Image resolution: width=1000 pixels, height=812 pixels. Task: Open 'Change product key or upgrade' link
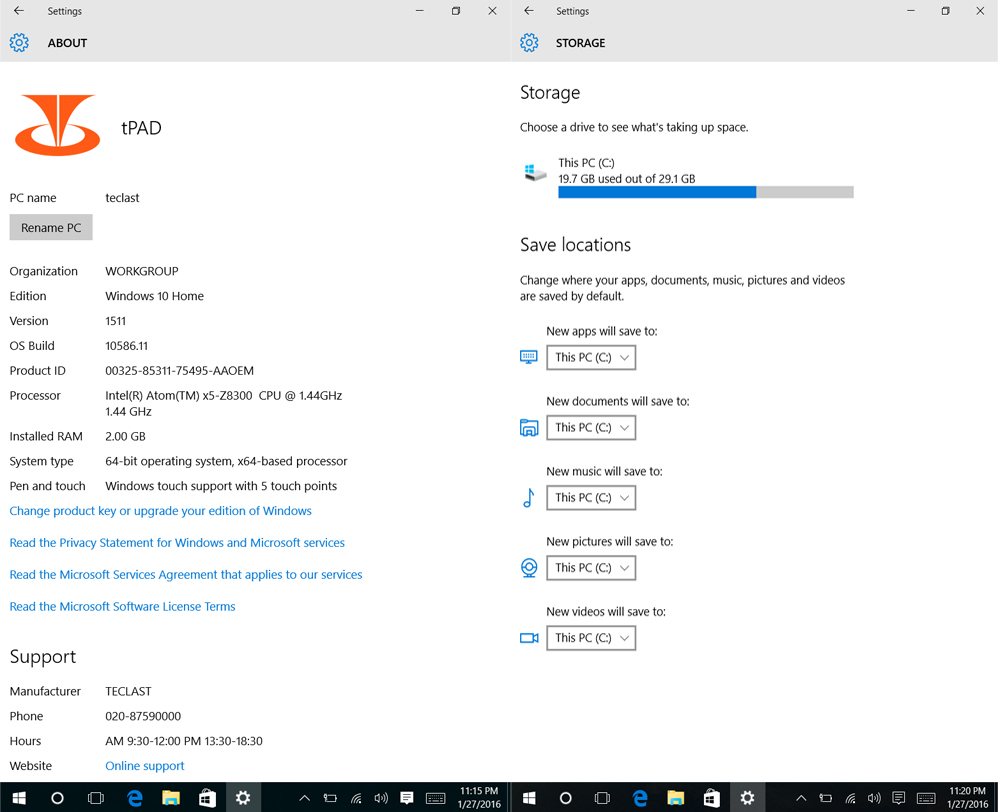(161, 511)
